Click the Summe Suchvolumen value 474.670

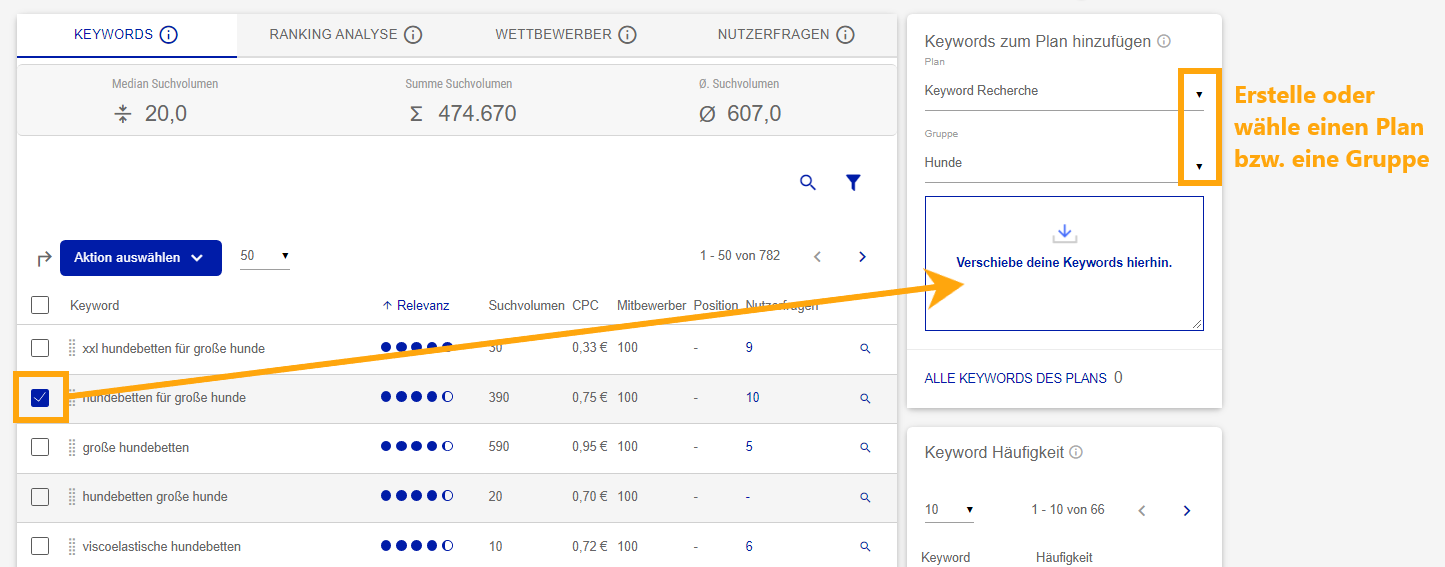[477, 114]
